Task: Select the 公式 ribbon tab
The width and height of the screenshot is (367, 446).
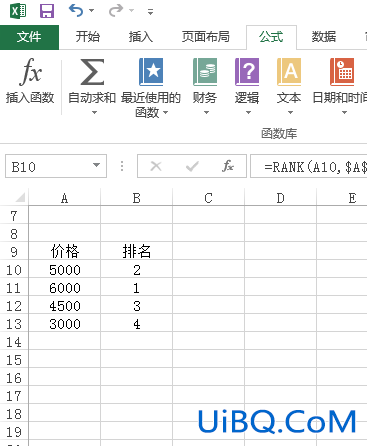Action: pos(271,37)
